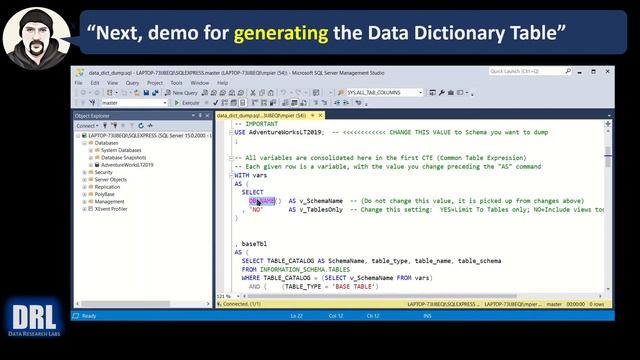Click the Ready status bar text

point(89,316)
